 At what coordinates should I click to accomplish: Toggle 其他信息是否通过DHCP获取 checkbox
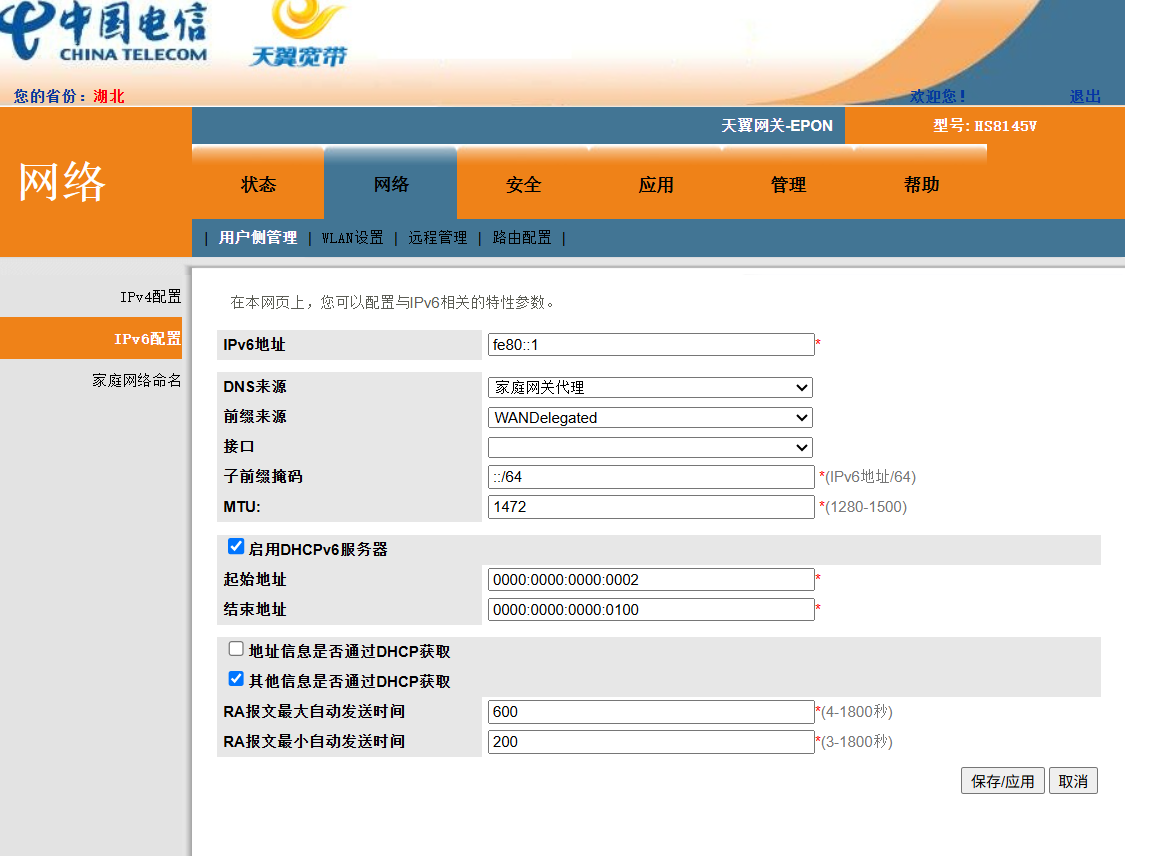click(x=236, y=678)
